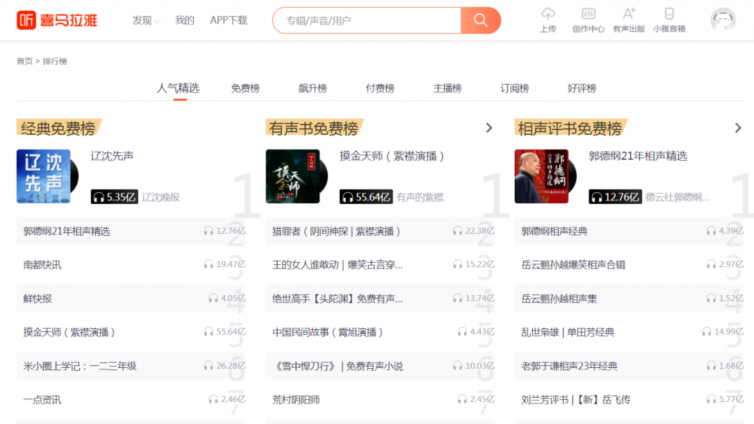Click headphone icon beside 26.28亿
754x424 pixels.
click(208, 365)
